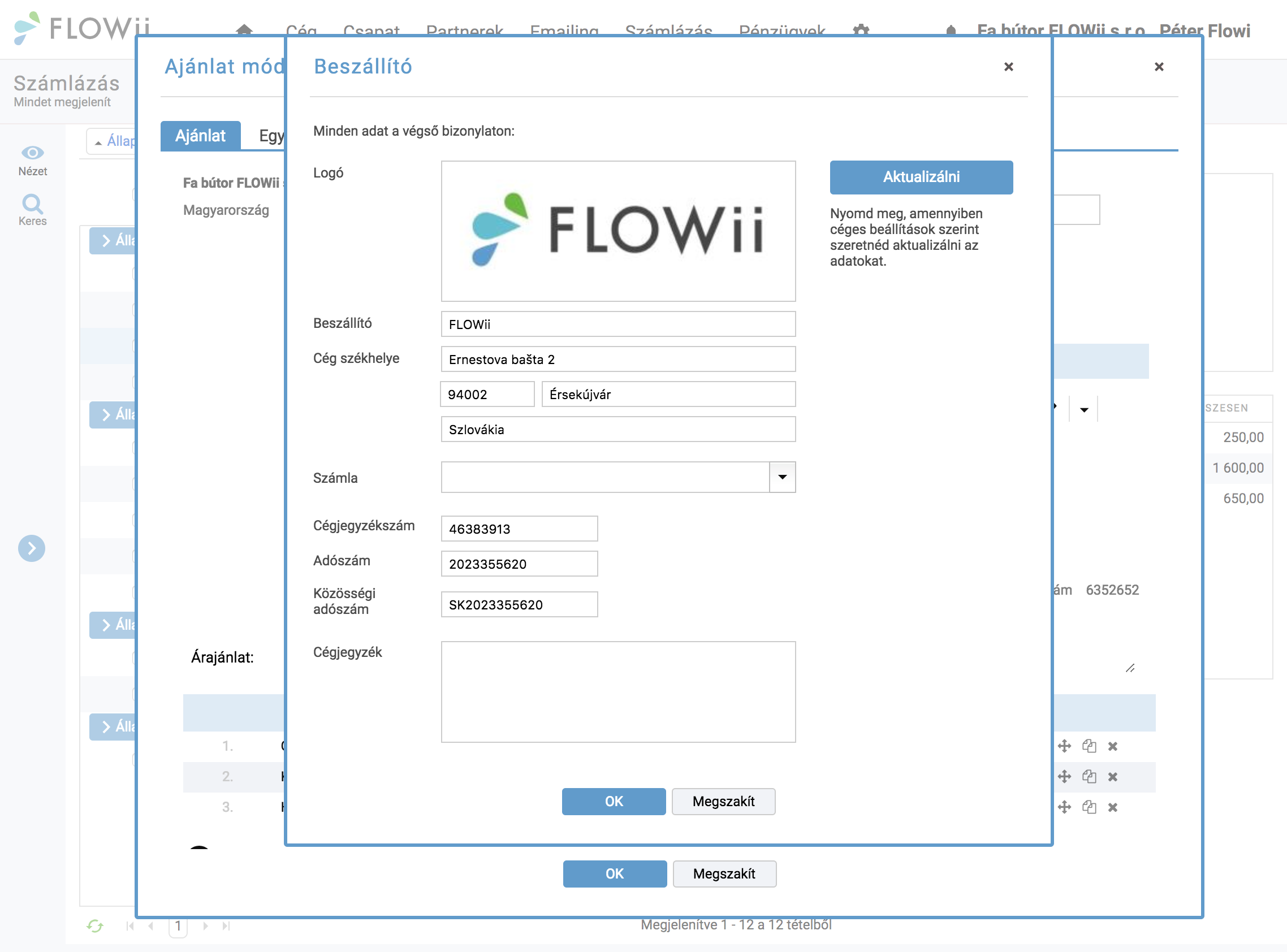
Task: Click the Cégjegyzék text area
Action: click(618, 692)
